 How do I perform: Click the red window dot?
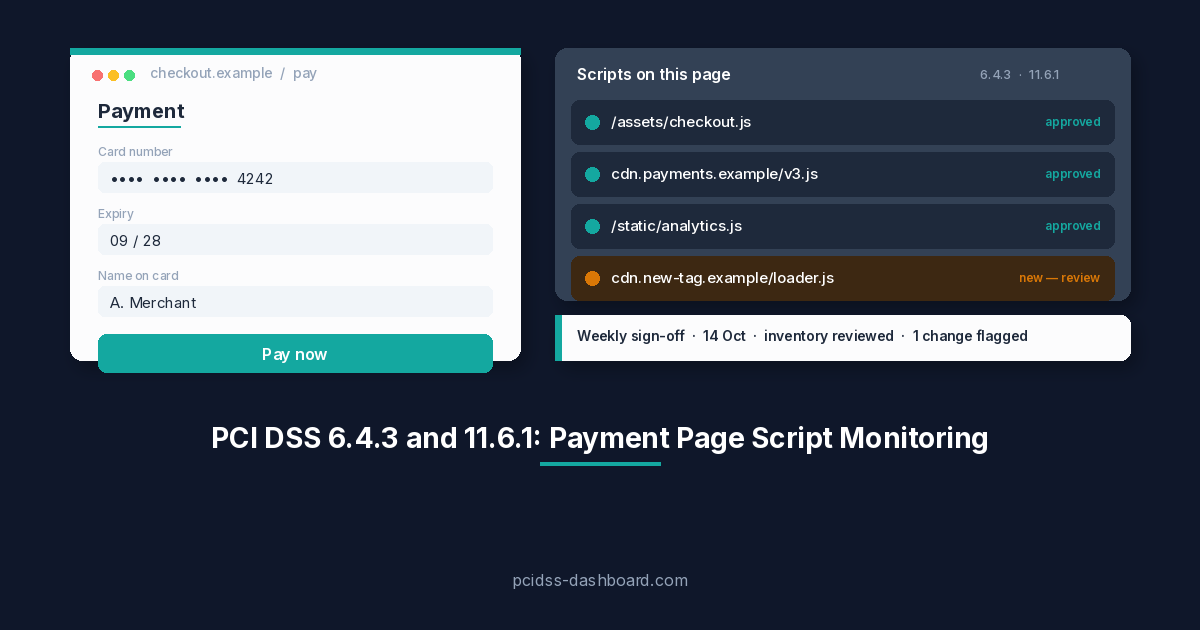coord(97,75)
